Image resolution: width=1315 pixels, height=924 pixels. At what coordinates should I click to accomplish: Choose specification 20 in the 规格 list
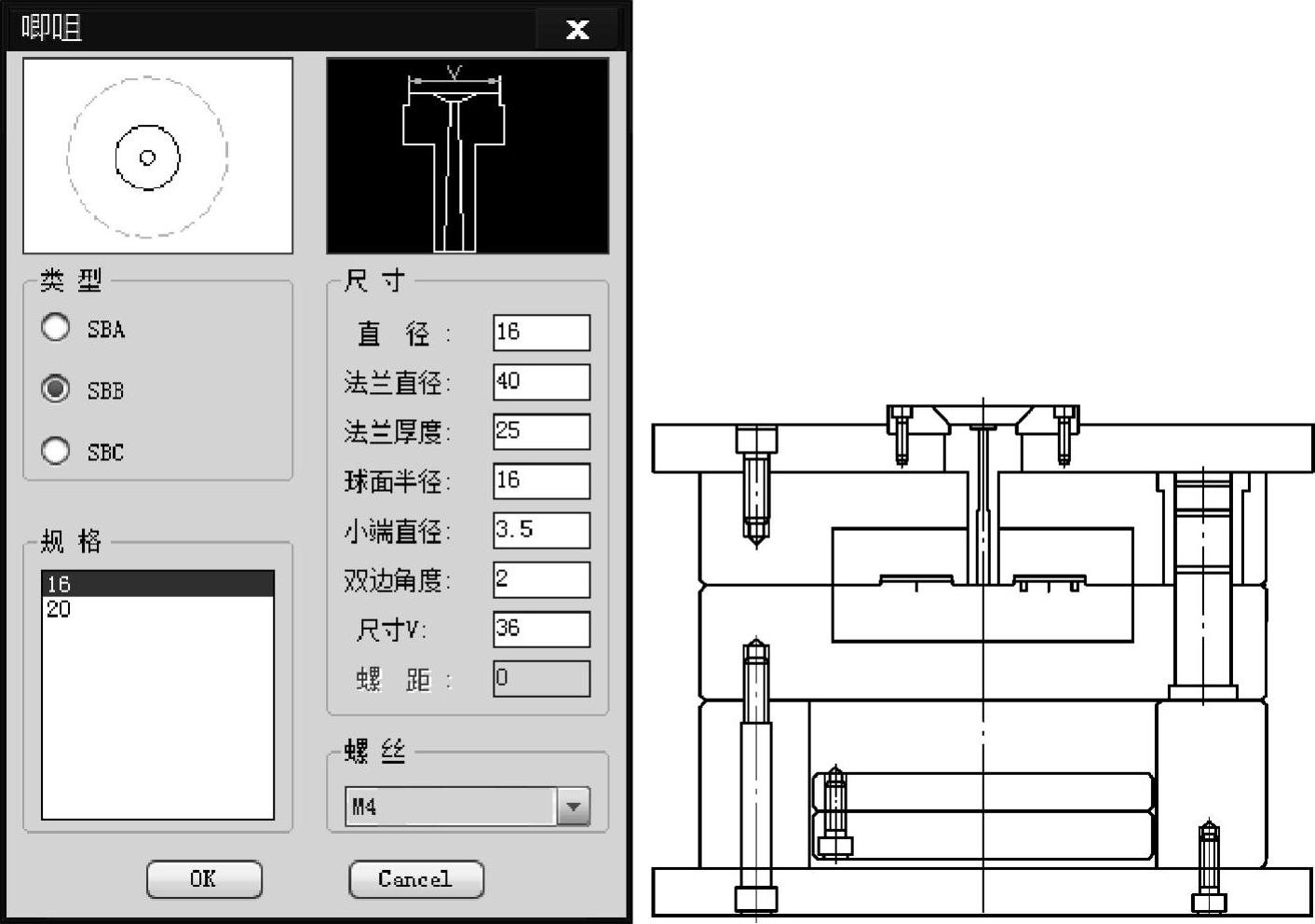[x=157, y=609]
